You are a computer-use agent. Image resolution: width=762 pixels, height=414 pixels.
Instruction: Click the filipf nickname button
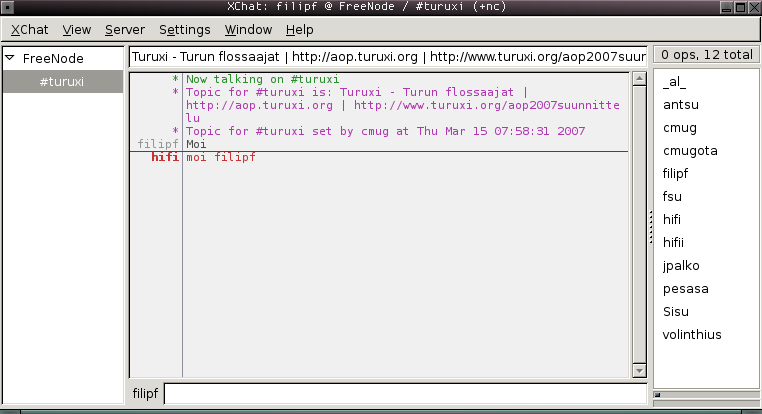click(145, 394)
